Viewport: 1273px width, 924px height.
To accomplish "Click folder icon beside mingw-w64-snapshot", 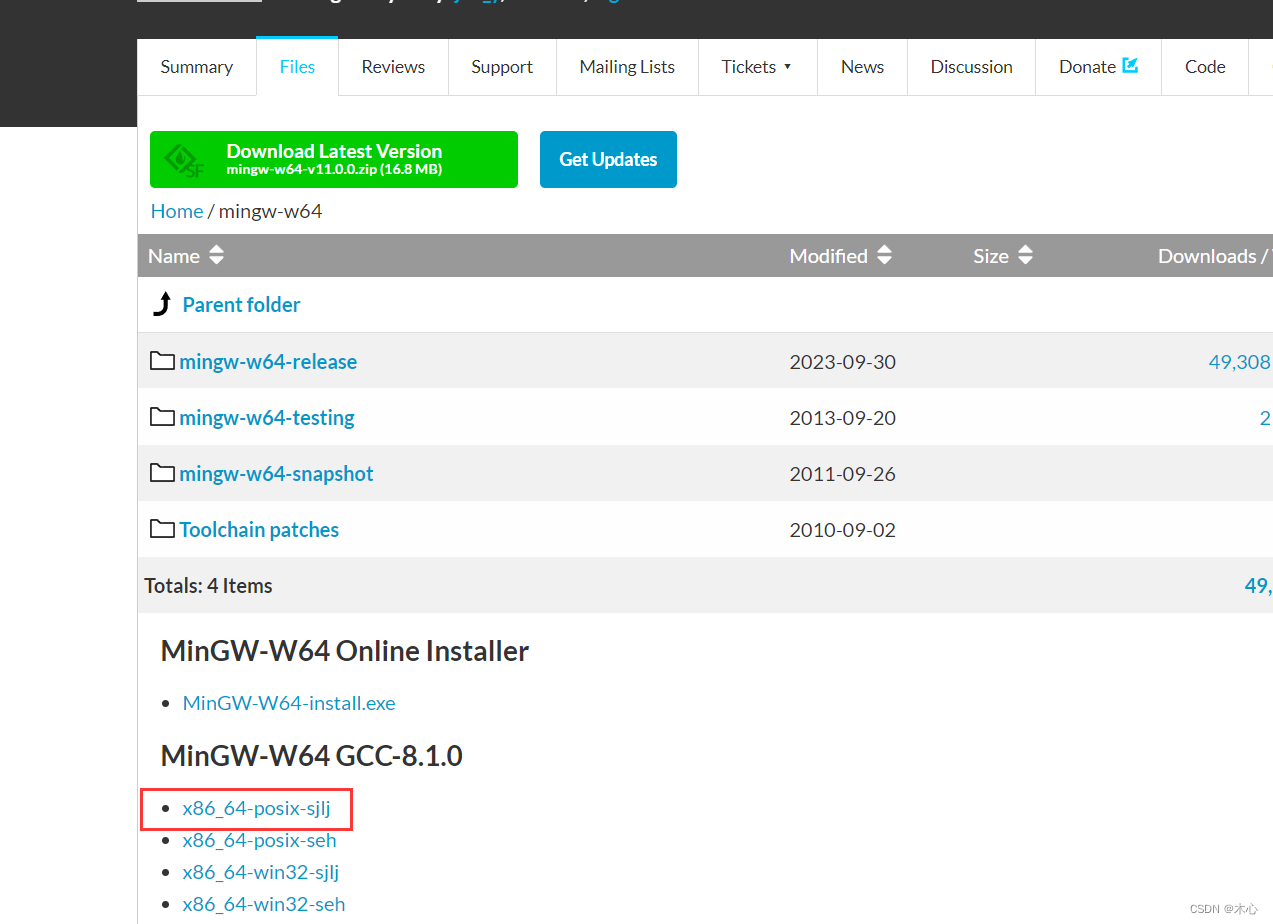I will 162,472.
